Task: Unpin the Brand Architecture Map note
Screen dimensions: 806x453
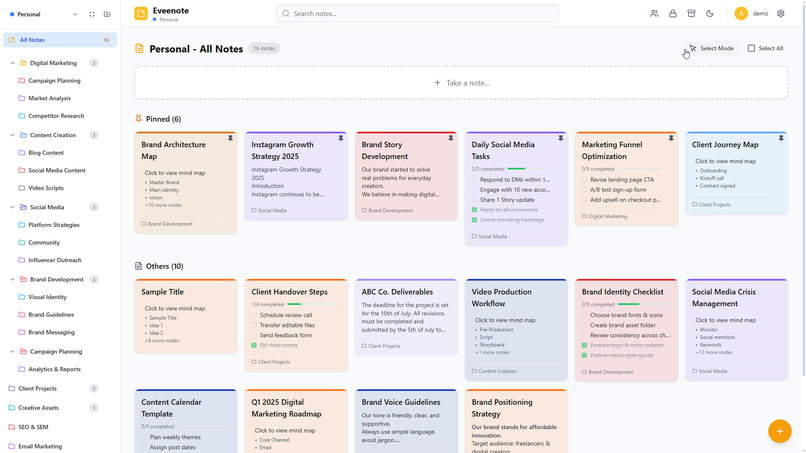Action: [230, 138]
